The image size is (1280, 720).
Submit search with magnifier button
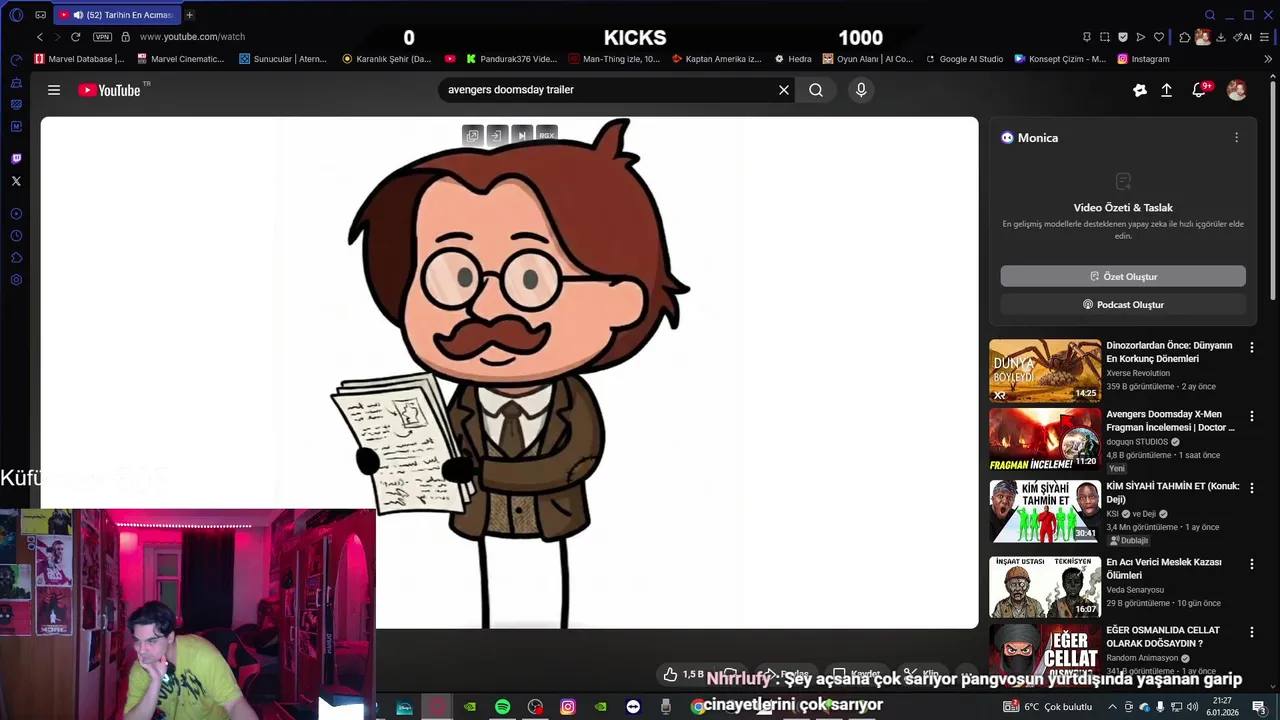click(x=816, y=90)
